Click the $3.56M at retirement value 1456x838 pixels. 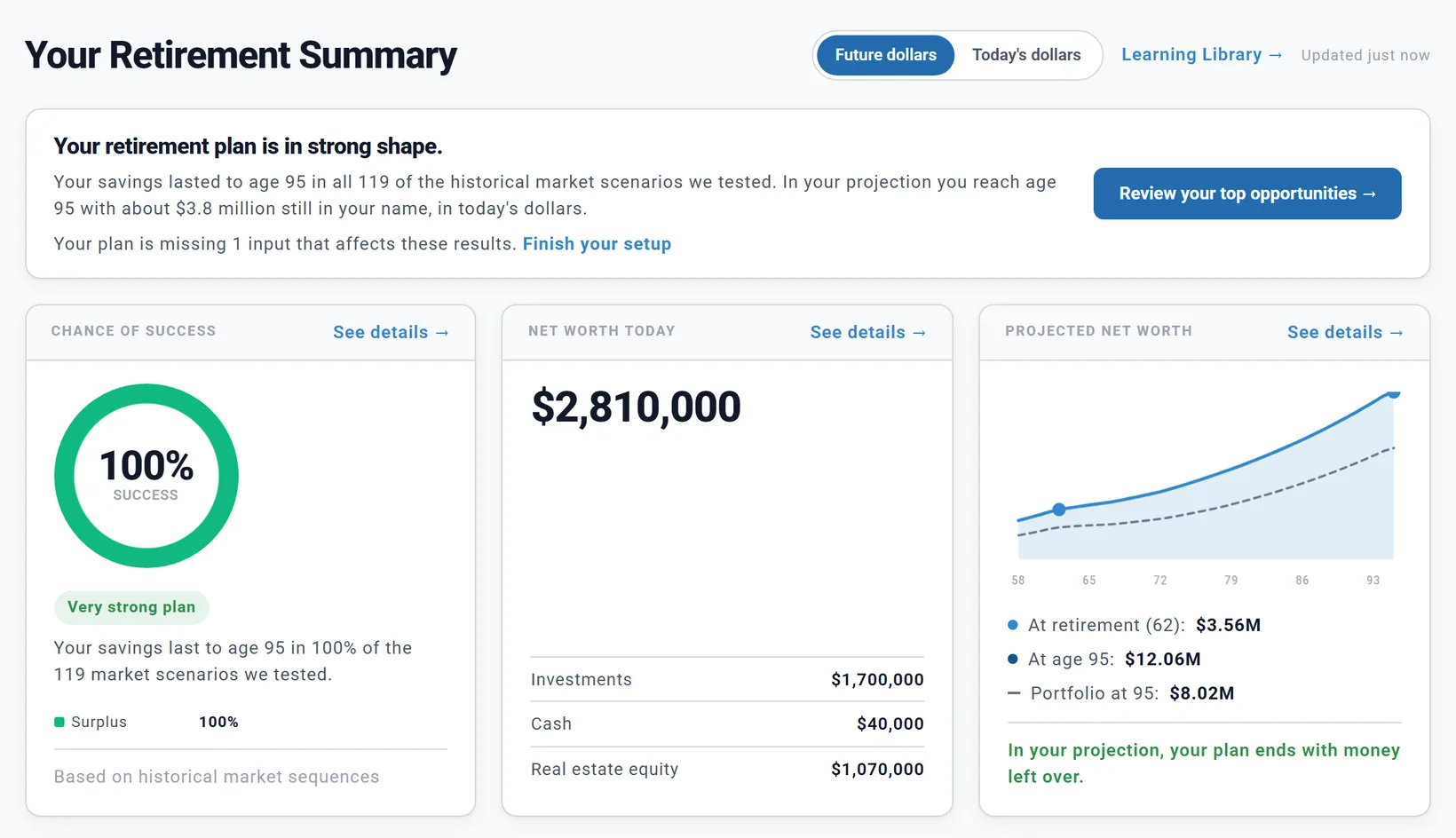pyautogui.click(x=1228, y=625)
